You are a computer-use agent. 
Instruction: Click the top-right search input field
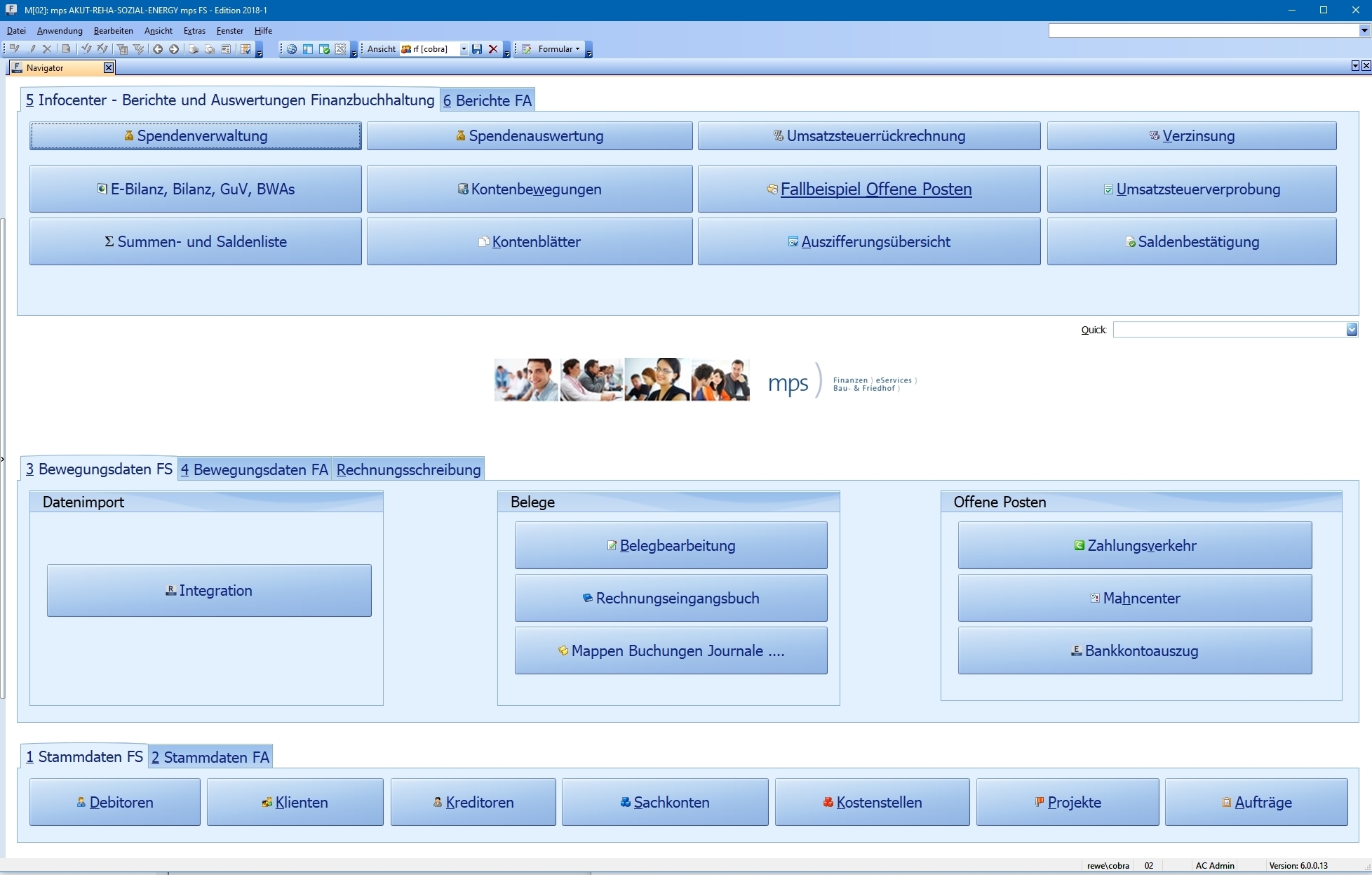pyautogui.click(x=1203, y=30)
